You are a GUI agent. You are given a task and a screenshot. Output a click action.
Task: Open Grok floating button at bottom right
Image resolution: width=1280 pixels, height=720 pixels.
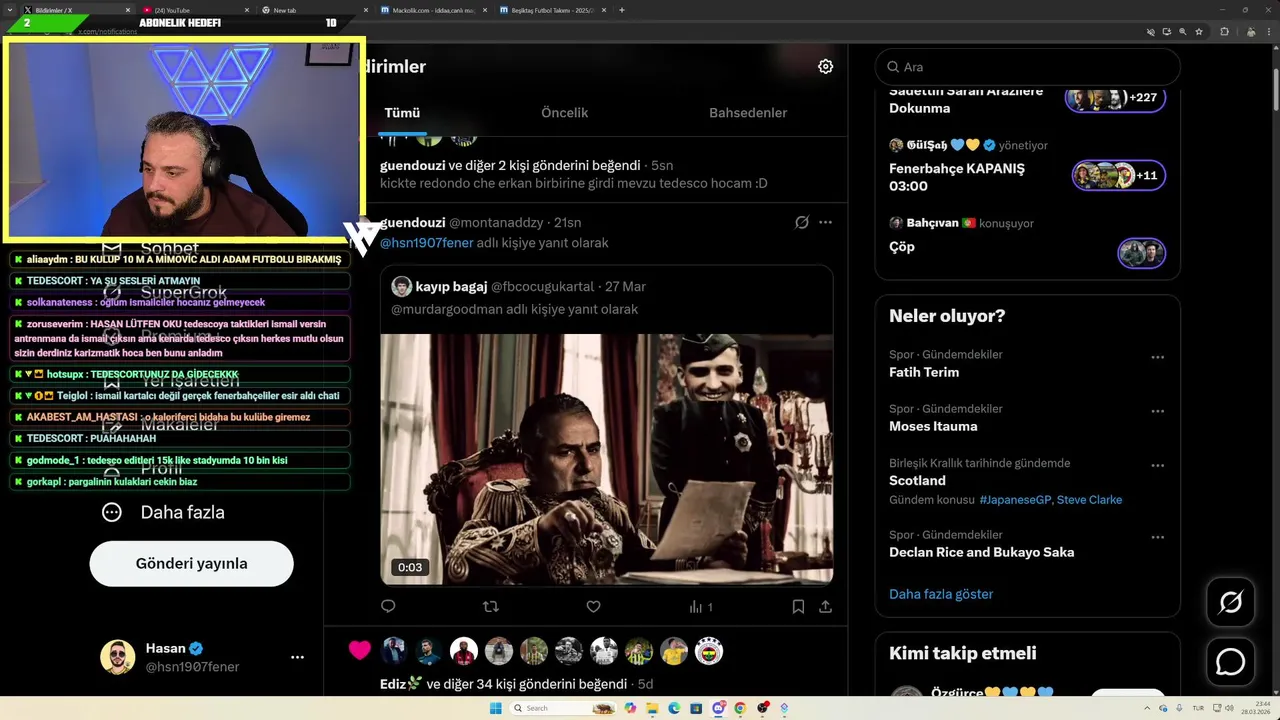pyautogui.click(x=1230, y=601)
